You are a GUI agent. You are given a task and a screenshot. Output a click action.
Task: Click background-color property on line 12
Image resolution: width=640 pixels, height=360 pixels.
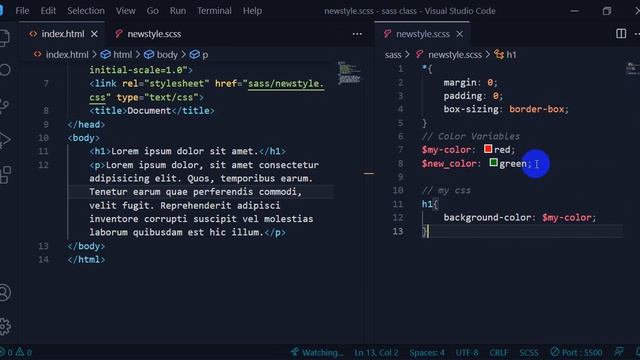[487, 218]
